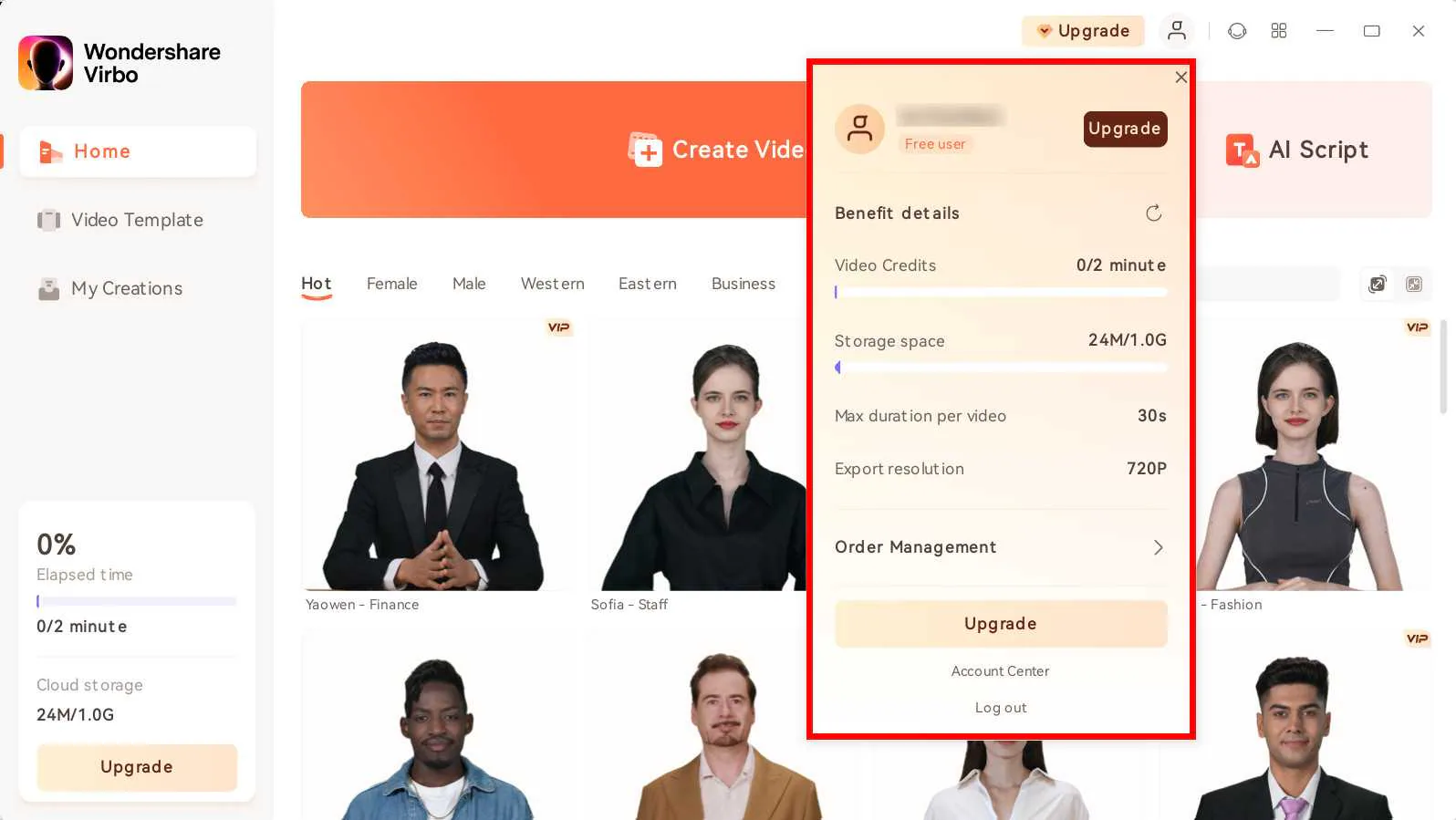Click the 'Free user' label

[x=935, y=144]
